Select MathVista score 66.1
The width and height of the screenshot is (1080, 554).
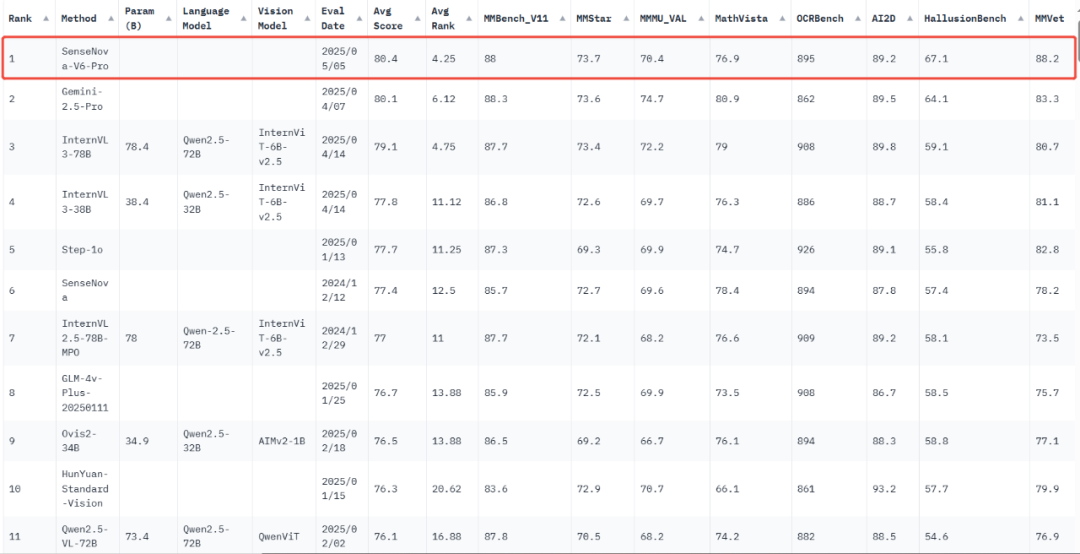726,489
